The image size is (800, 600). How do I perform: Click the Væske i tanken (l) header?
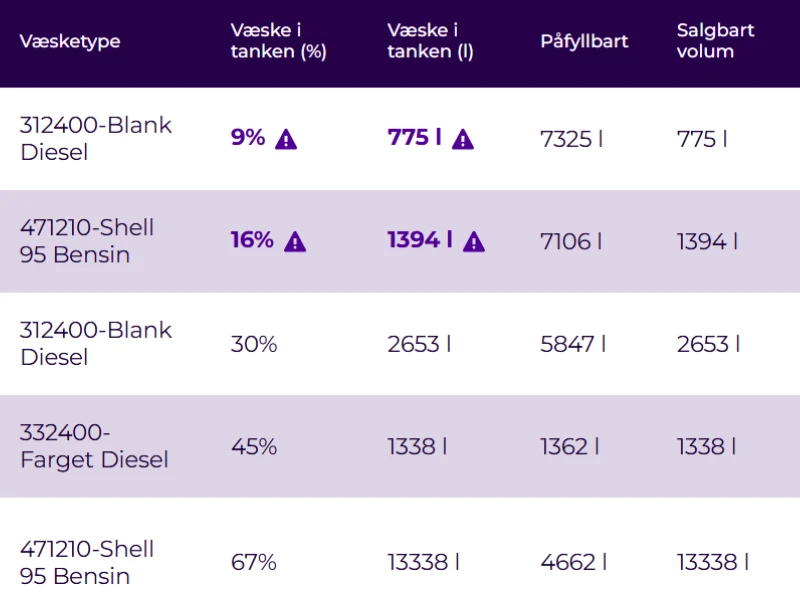click(x=430, y=41)
